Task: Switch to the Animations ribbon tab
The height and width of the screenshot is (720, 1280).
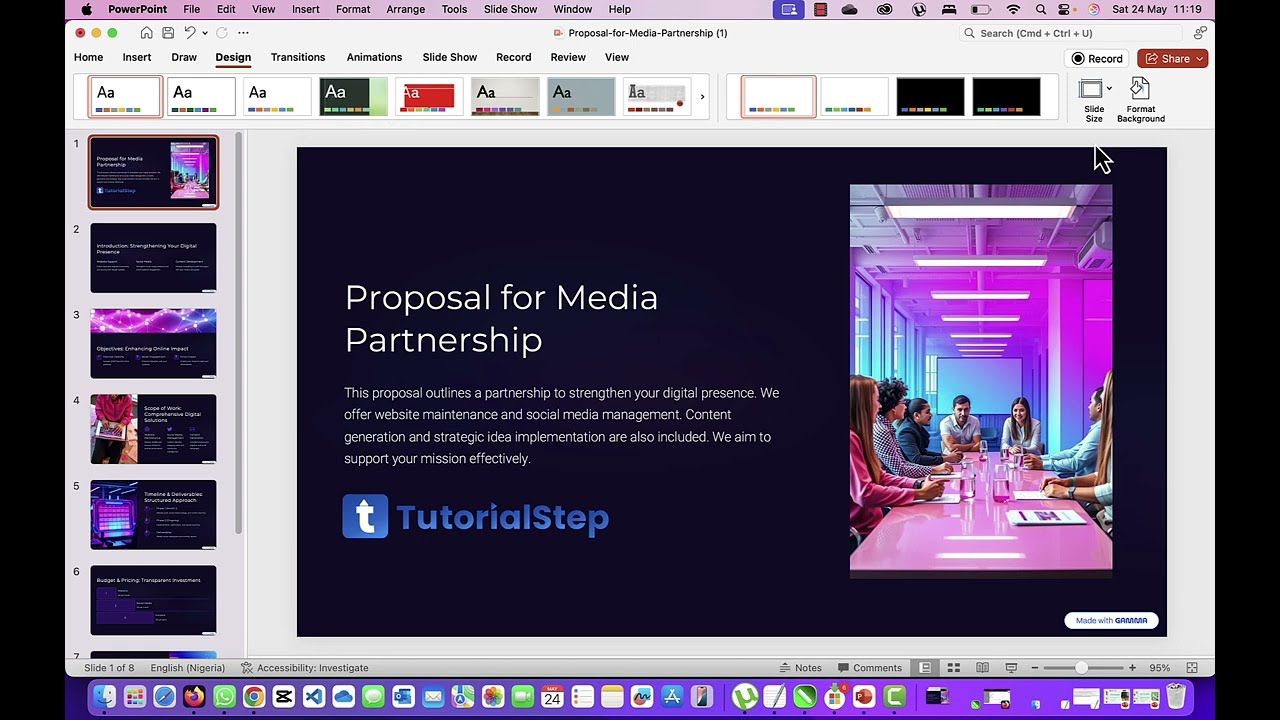Action: coord(374,57)
